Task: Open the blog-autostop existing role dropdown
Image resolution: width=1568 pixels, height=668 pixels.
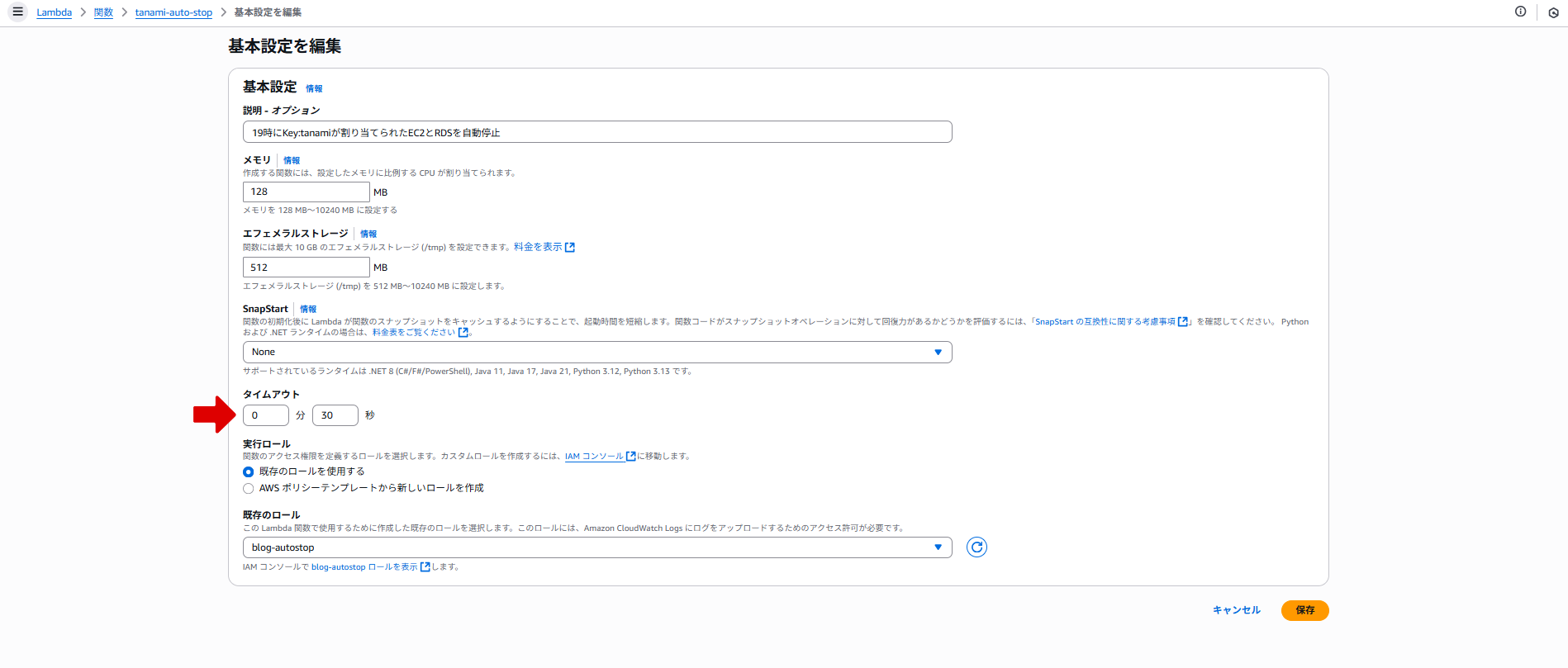Action: coord(596,547)
